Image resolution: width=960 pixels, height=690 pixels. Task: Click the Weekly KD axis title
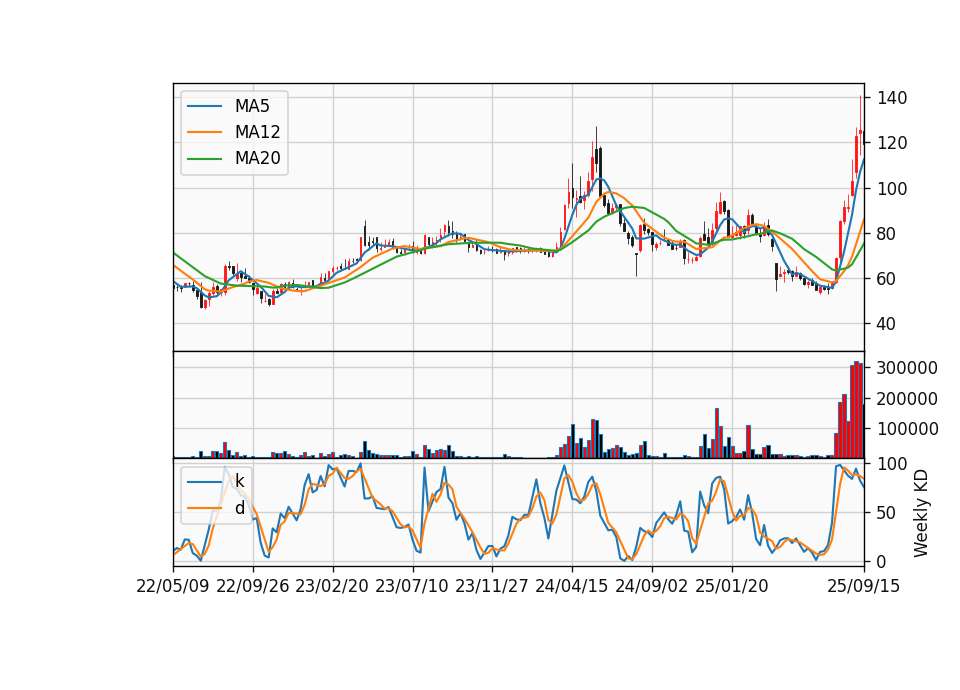click(920, 513)
